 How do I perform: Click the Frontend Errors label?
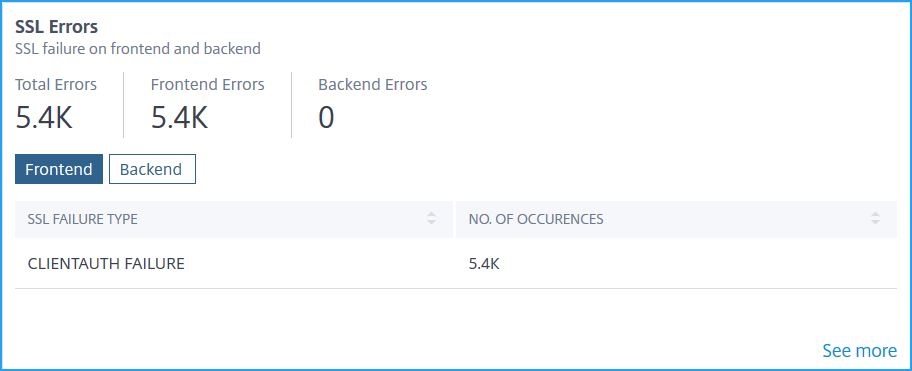click(x=208, y=84)
